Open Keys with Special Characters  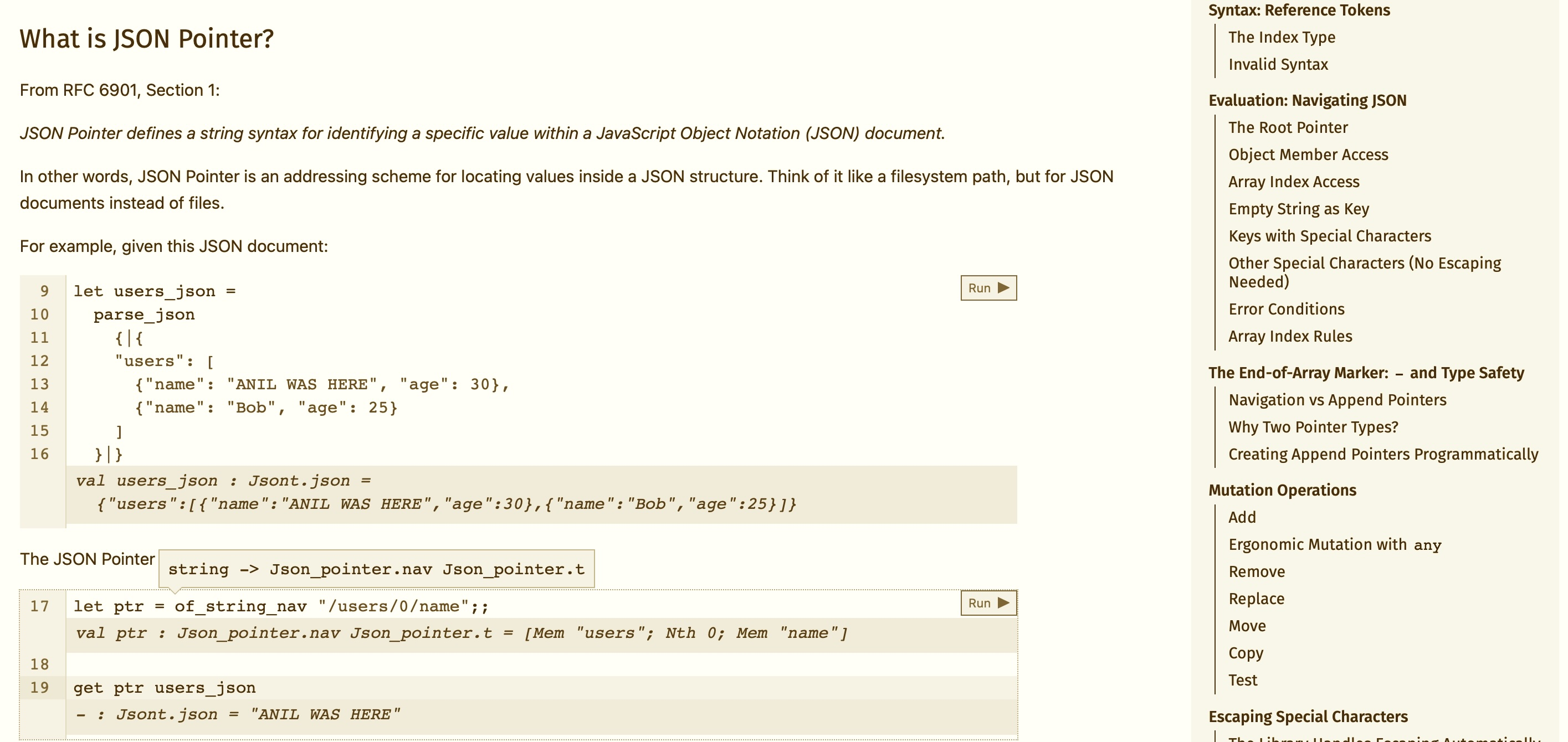1329,235
